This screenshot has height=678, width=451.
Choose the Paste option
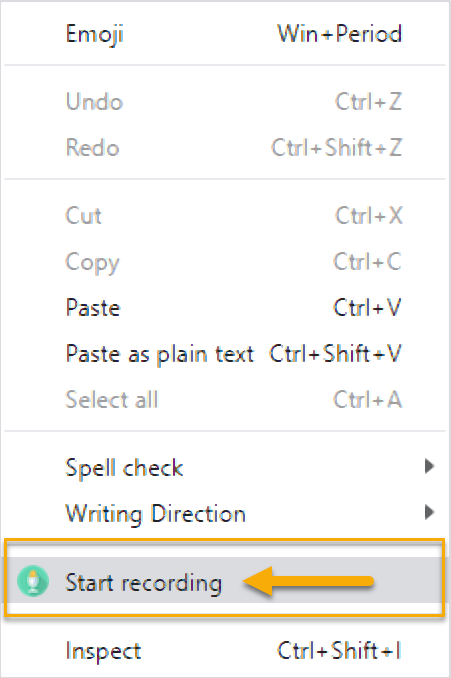pyautogui.click(x=225, y=308)
